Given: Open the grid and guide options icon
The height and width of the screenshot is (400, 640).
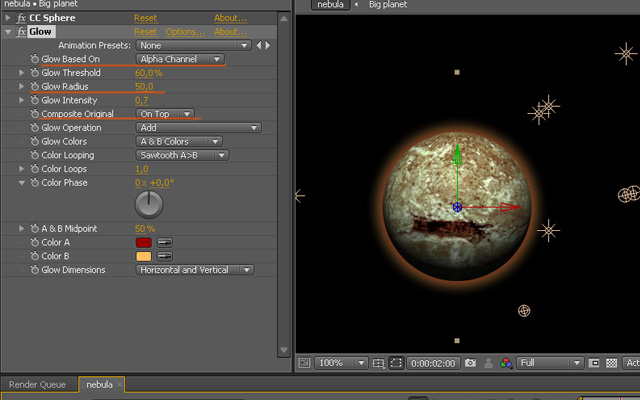Looking at the screenshot, I should pos(378,363).
